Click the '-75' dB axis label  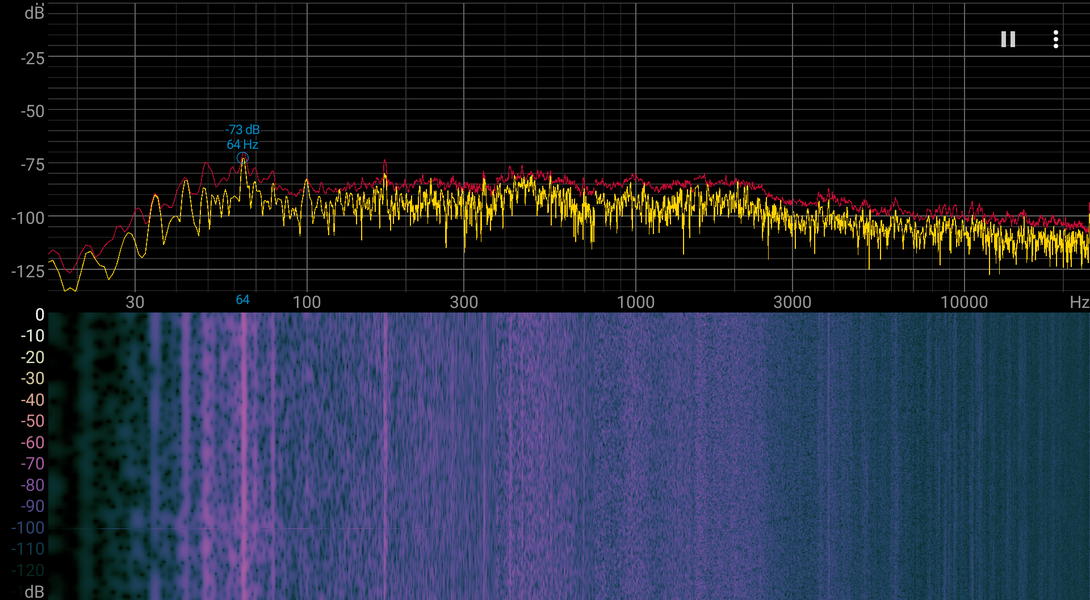[x=33, y=165]
